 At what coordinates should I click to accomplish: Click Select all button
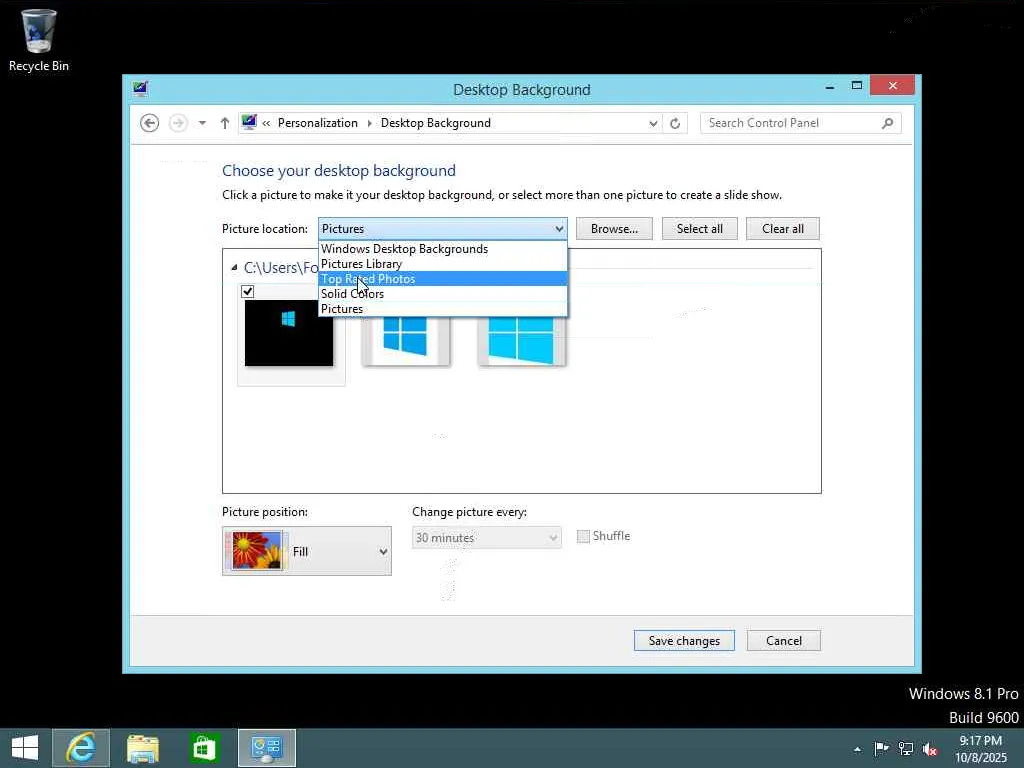(x=699, y=229)
